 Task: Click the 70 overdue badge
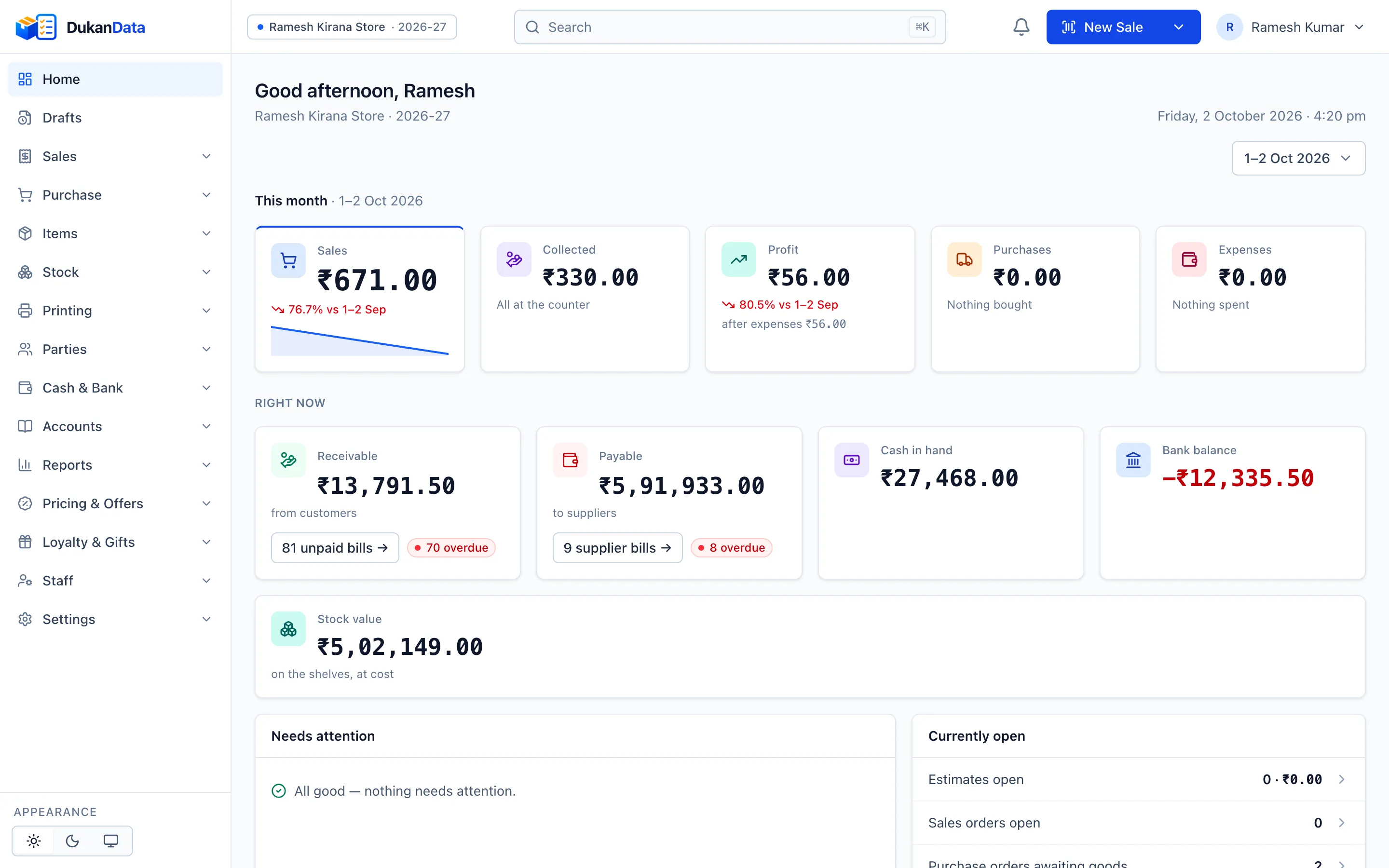(x=451, y=548)
